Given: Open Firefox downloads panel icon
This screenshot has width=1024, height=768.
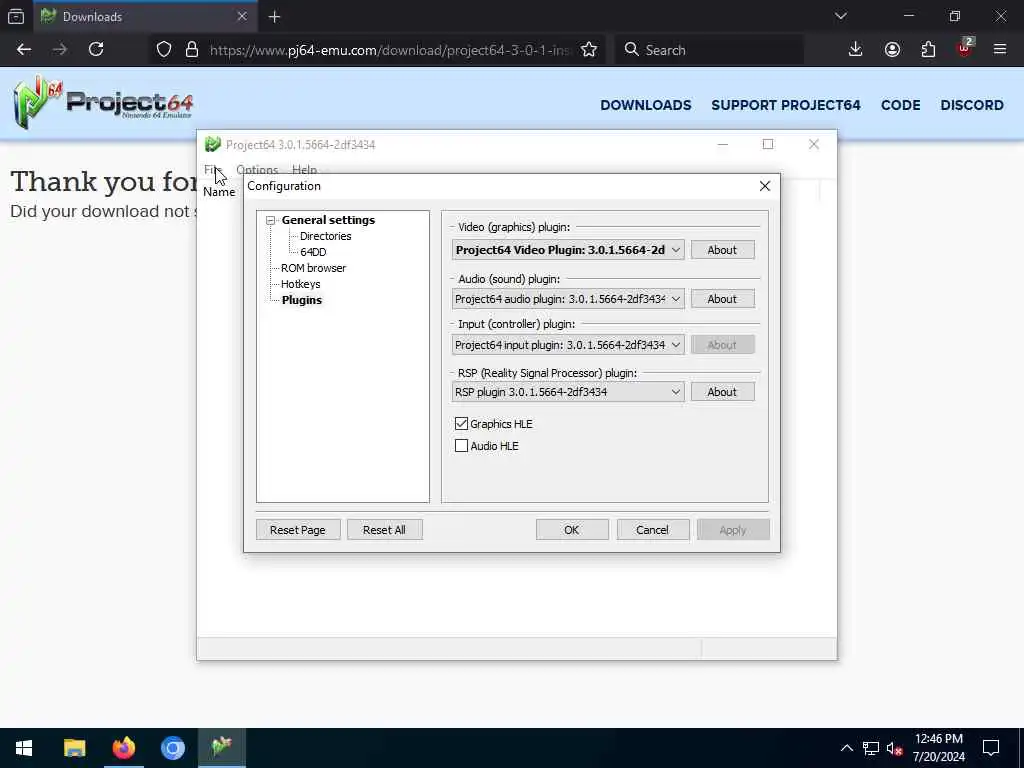Looking at the screenshot, I should point(855,50).
